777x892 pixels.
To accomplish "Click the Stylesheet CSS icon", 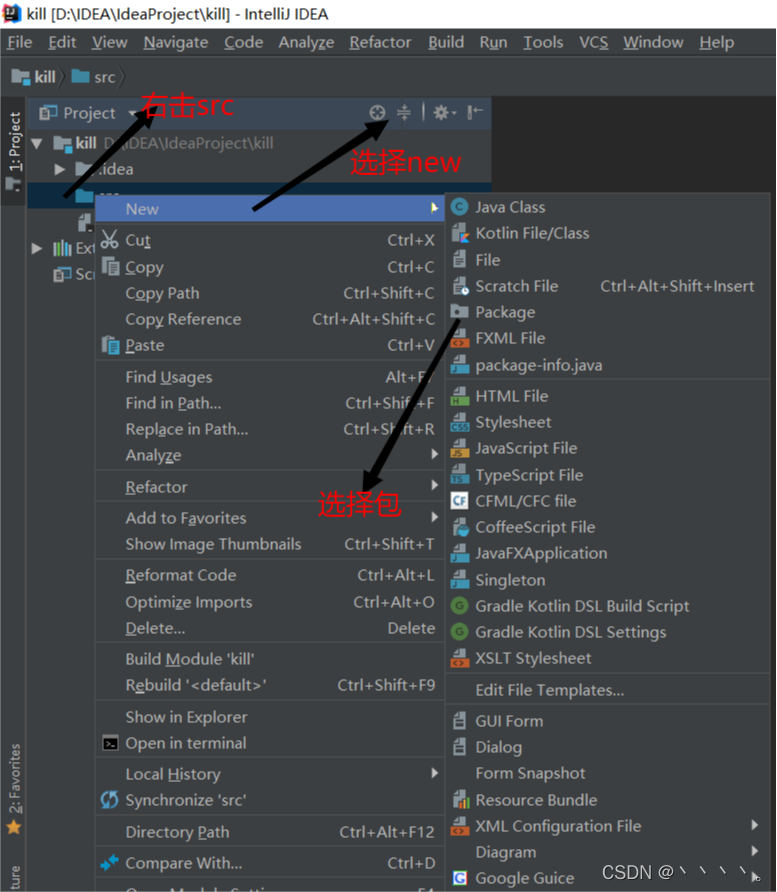I will [459, 422].
